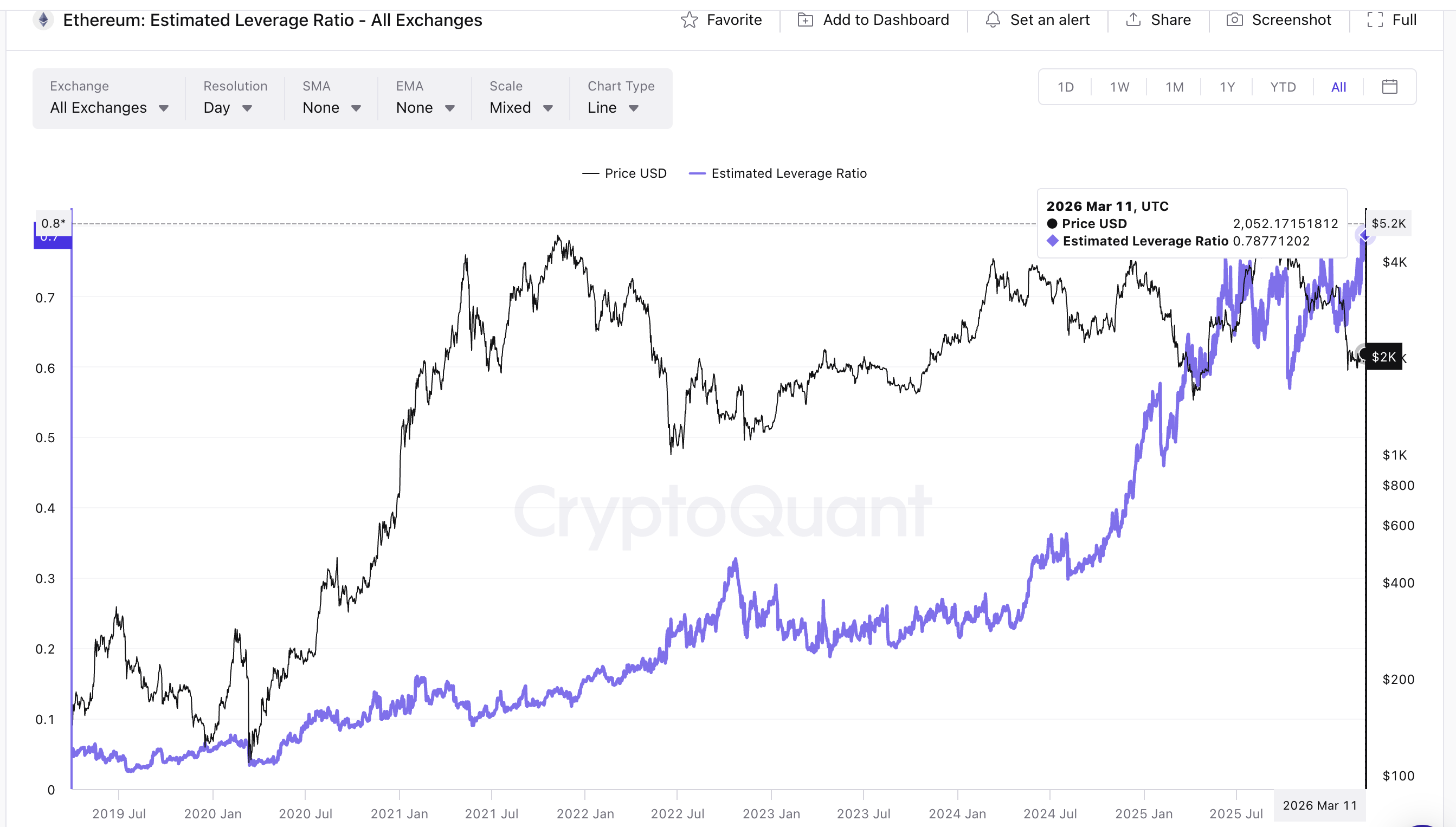The width and height of the screenshot is (1456, 827).
Task: Open the SMA selector set to None
Action: 330,107
